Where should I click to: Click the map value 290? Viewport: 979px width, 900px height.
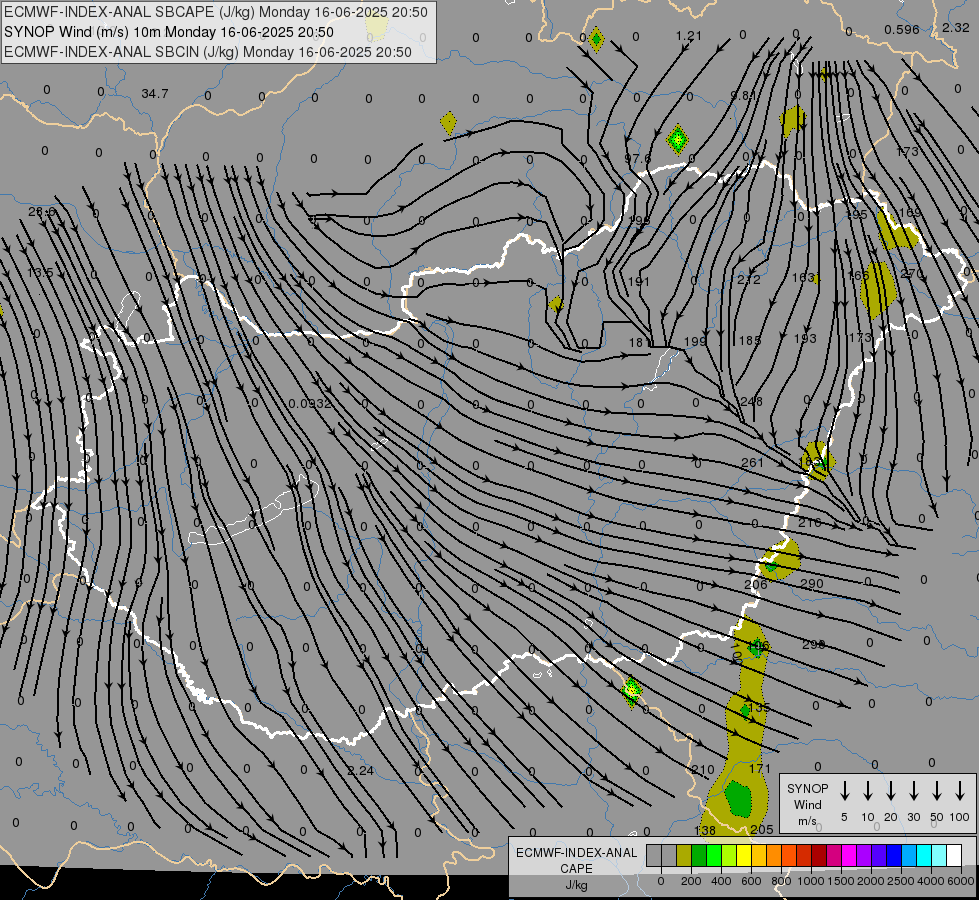click(x=812, y=584)
